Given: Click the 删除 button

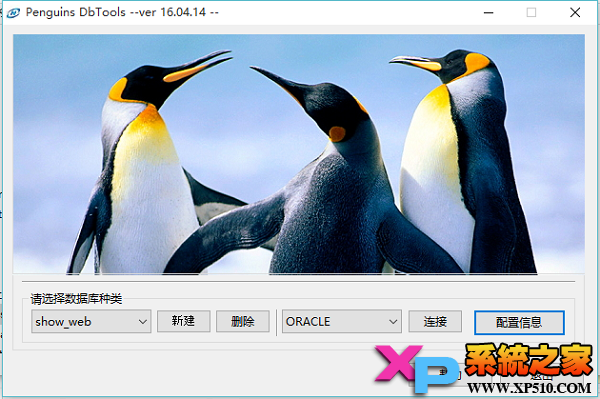Looking at the screenshot, I should (243, 321).
